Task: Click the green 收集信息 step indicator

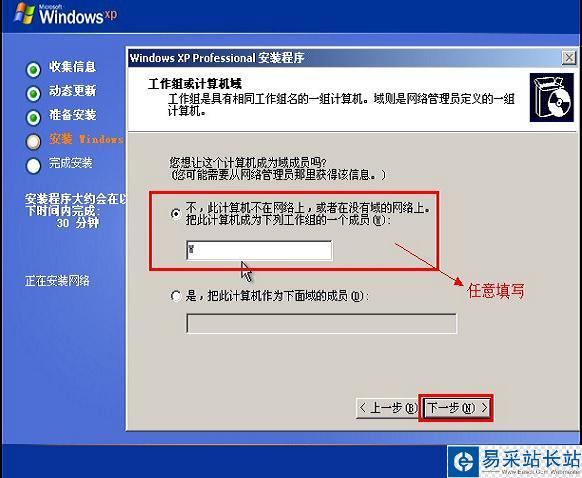Action: (x=33, y=69)
